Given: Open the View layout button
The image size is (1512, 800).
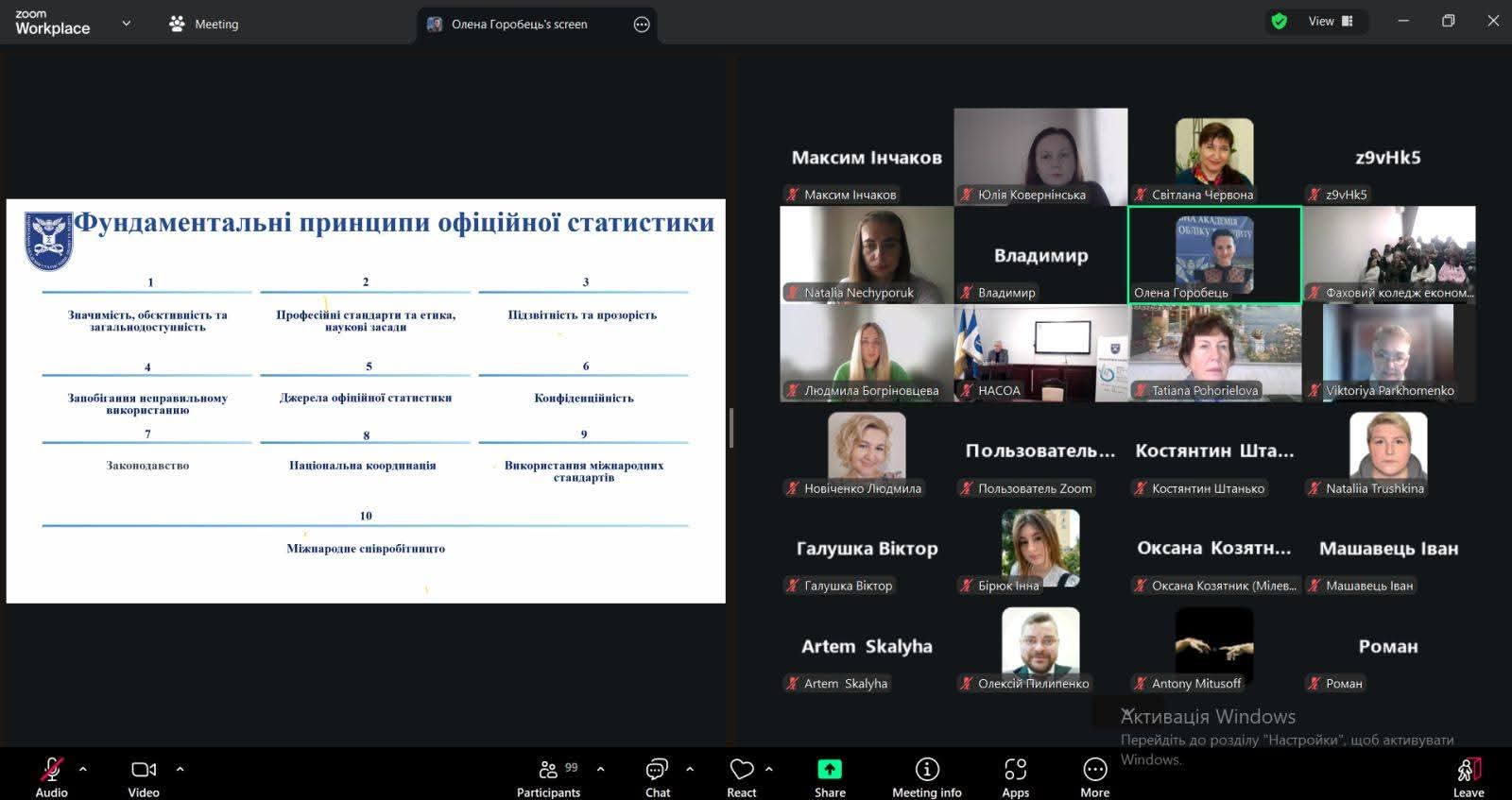Looking at the screenshot, I should coord(1331,22).
